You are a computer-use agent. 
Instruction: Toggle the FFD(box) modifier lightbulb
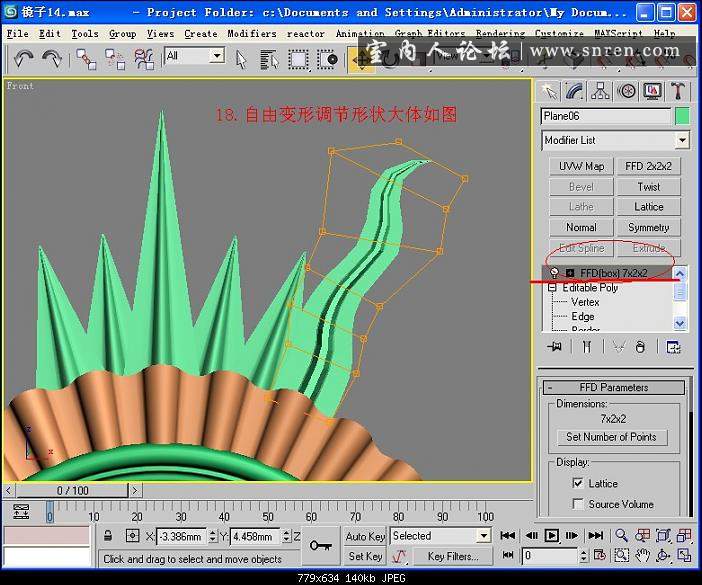[552, 272]
